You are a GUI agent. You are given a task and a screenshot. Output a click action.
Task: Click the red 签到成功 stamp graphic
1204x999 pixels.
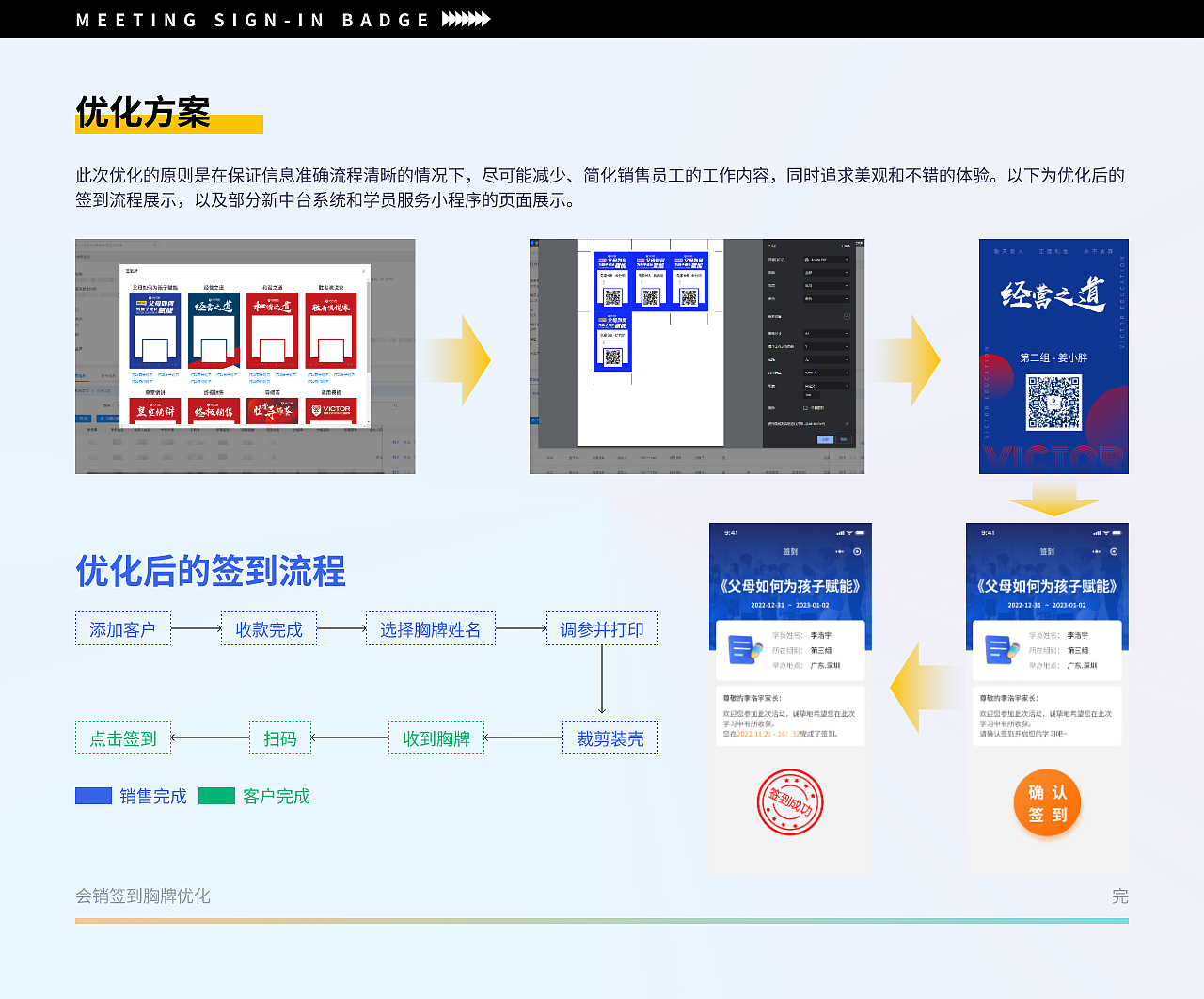pos(791,801)
